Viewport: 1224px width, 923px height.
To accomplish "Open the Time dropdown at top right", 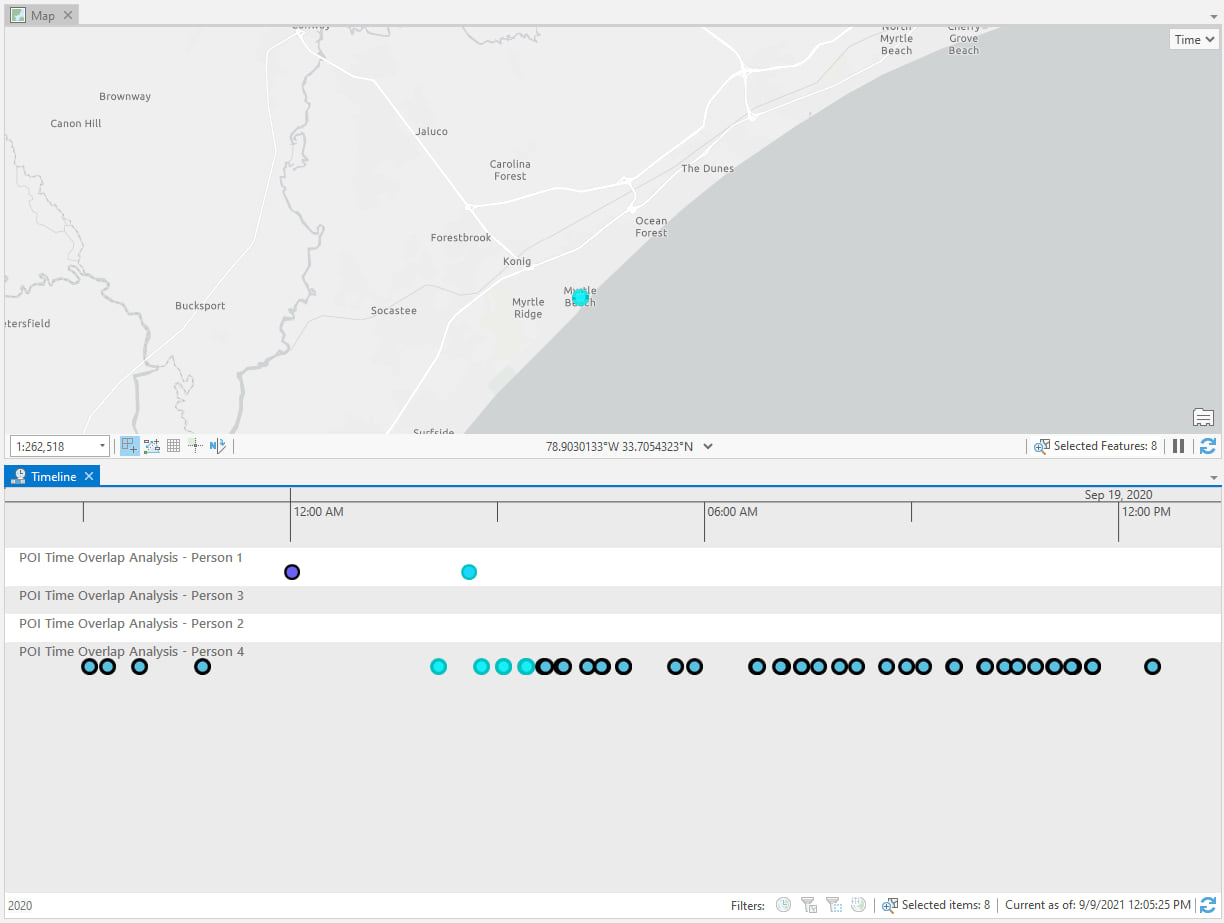I will click(1193, 39).
